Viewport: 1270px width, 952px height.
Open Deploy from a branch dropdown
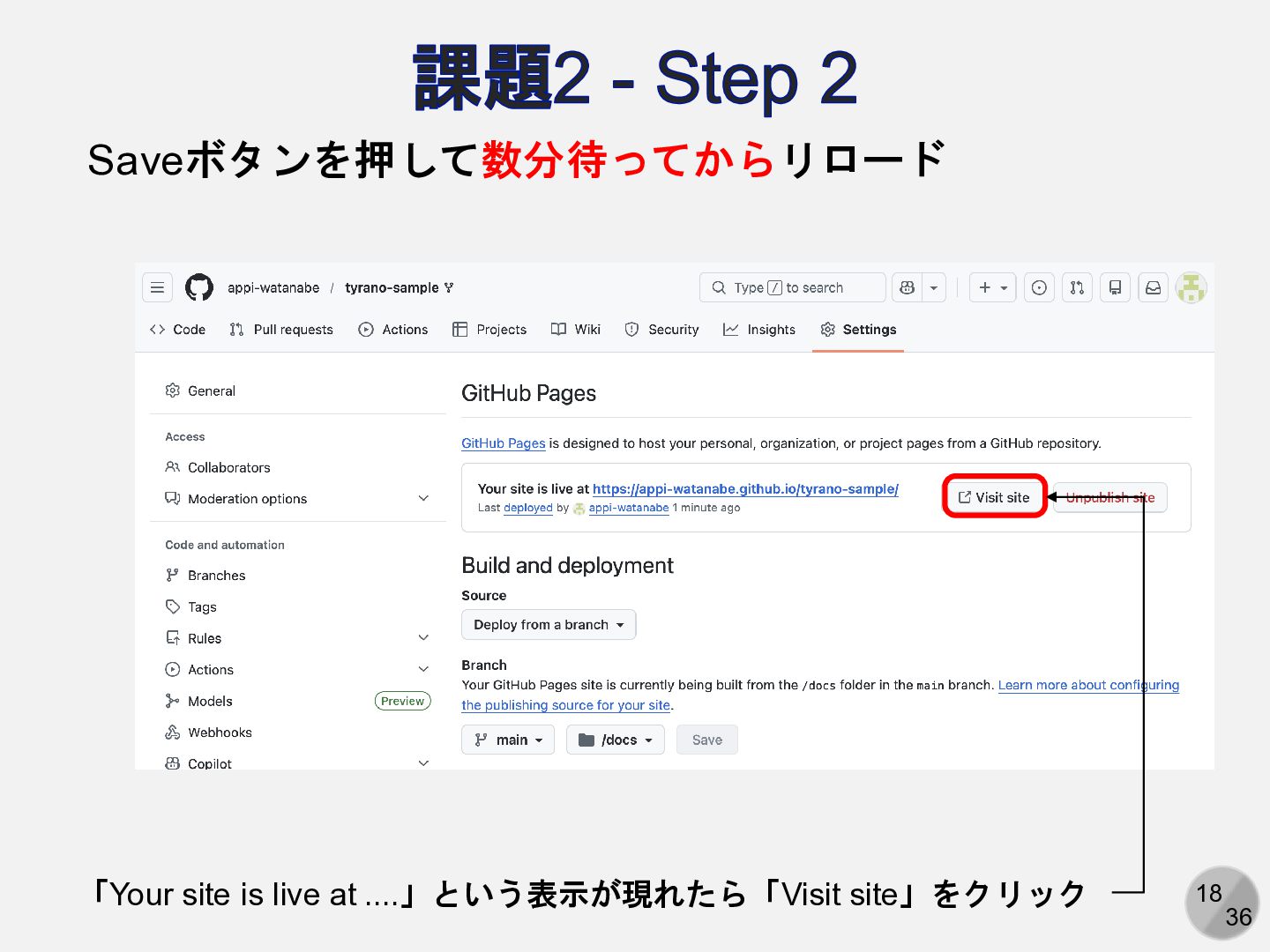pos(549,625)
